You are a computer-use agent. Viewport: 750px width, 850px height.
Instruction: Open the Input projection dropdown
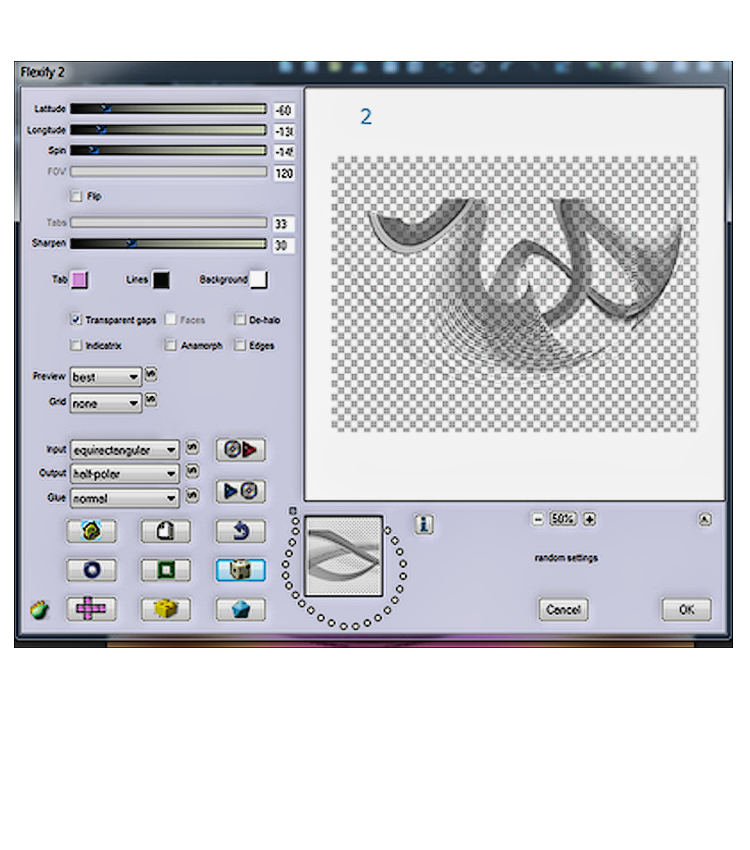(124, 450)
